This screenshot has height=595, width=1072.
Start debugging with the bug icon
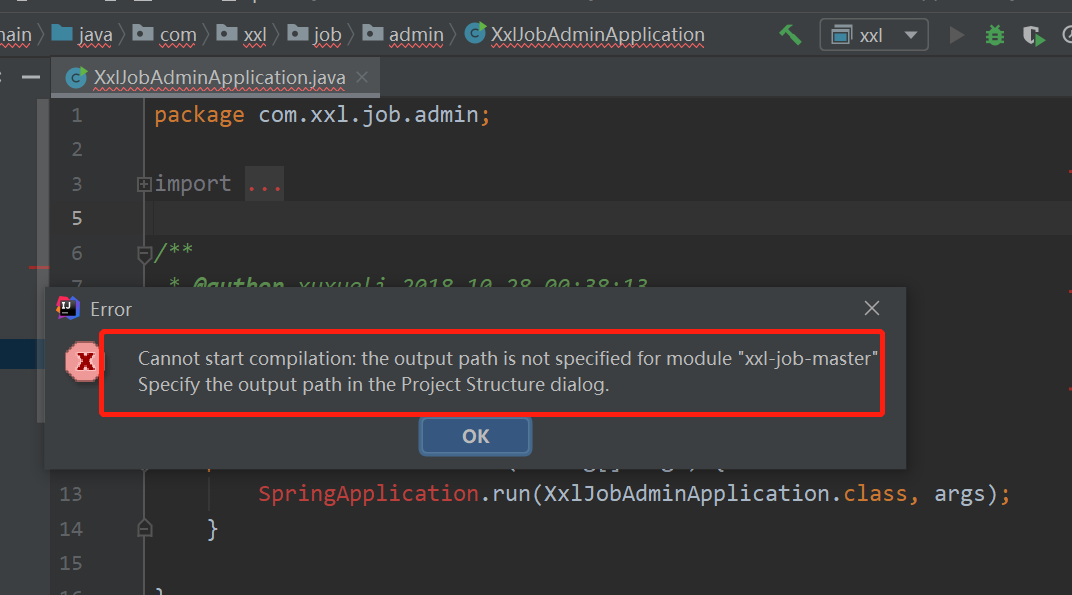(993, 34)
